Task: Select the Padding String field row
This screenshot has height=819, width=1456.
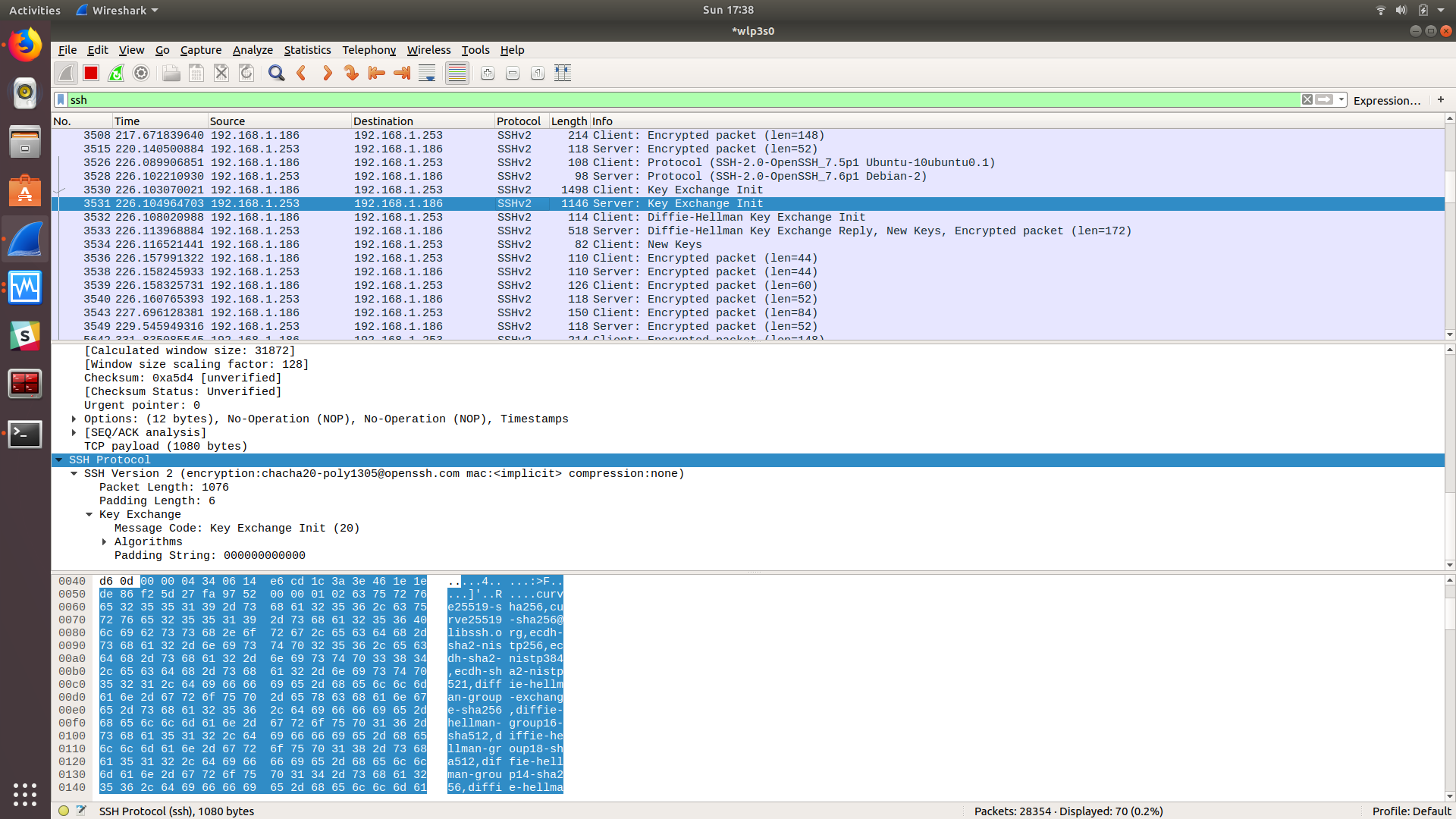Action: 748,555
